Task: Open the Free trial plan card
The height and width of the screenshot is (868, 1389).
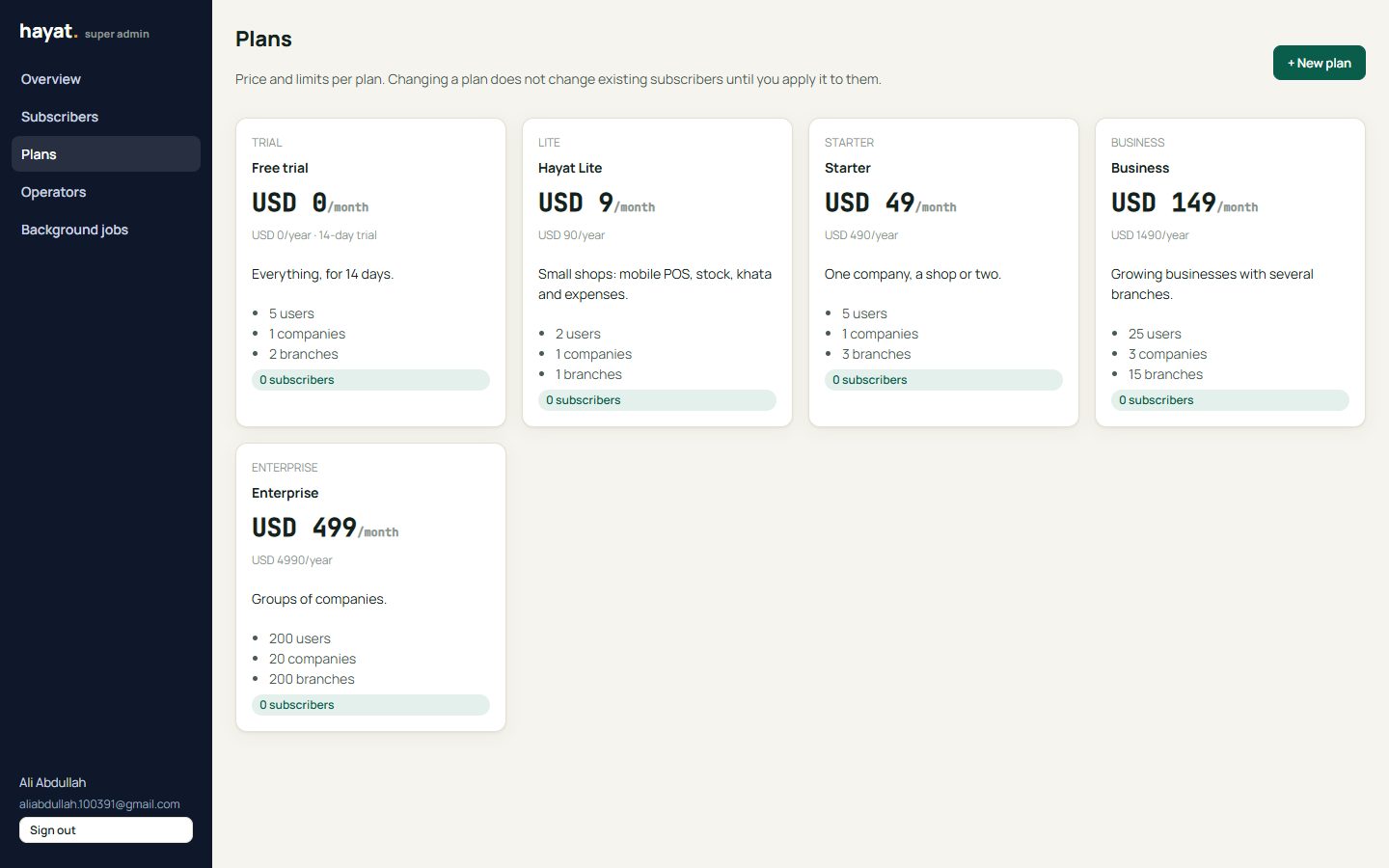Action: point(370,272)
